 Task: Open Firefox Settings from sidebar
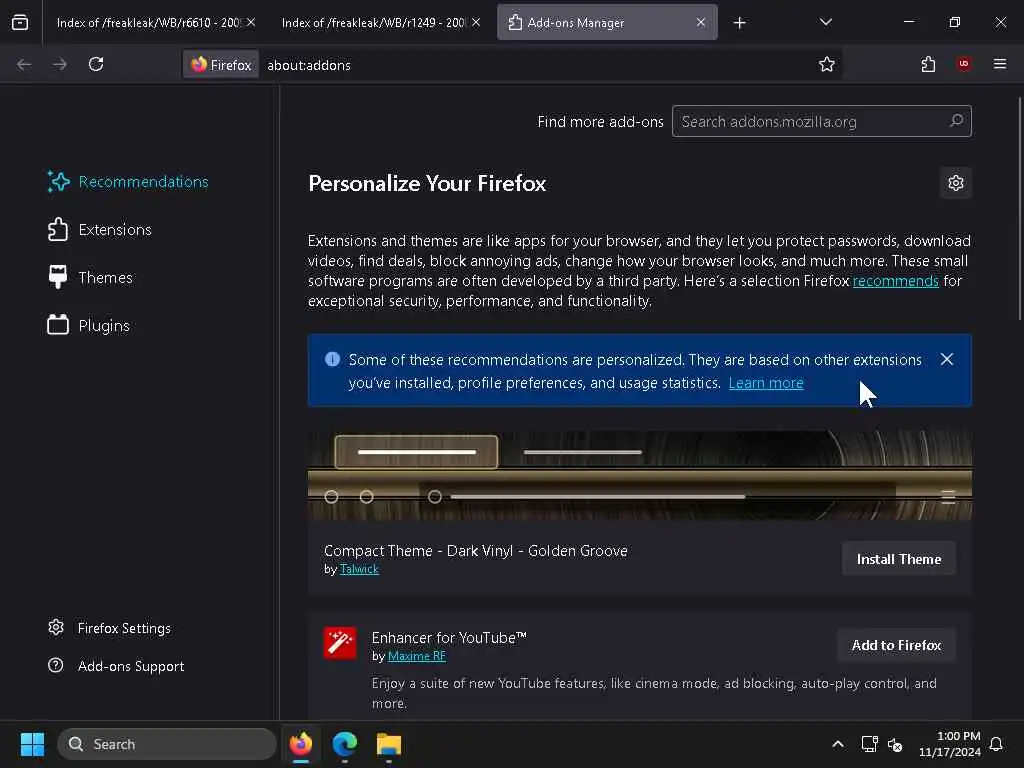110,628
